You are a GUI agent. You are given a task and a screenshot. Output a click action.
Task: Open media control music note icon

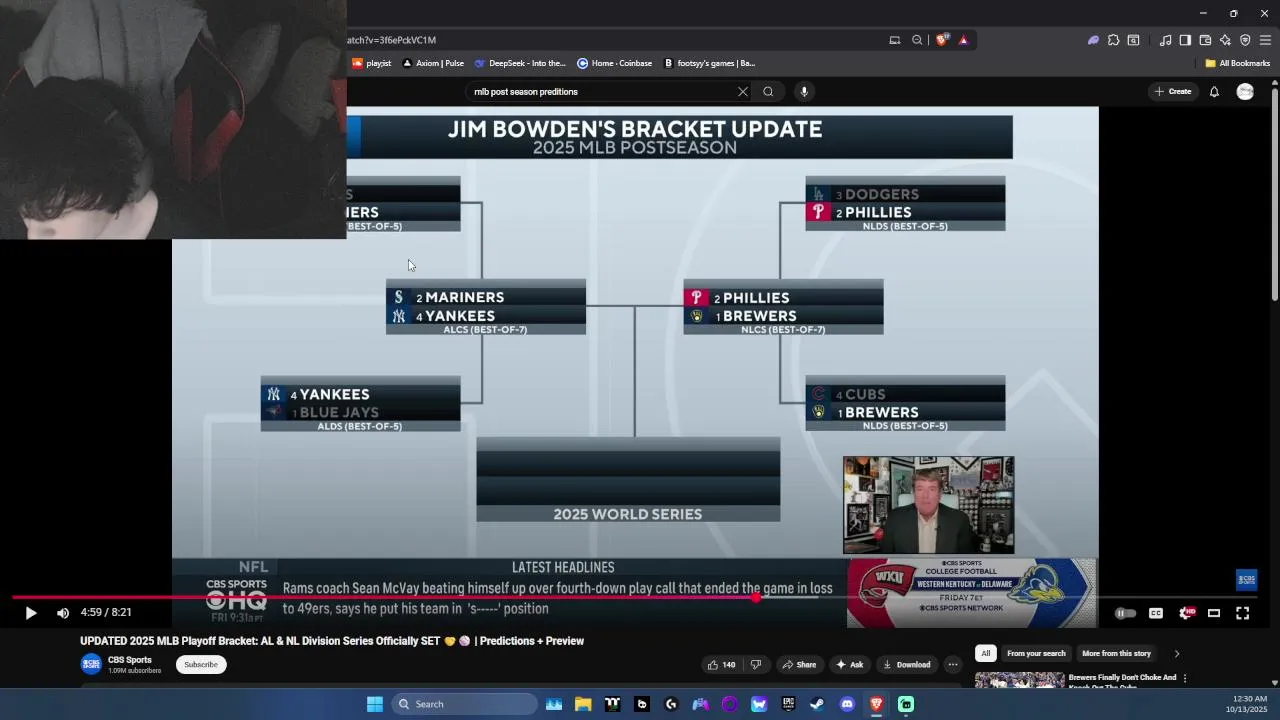(x=1165, y=40)
